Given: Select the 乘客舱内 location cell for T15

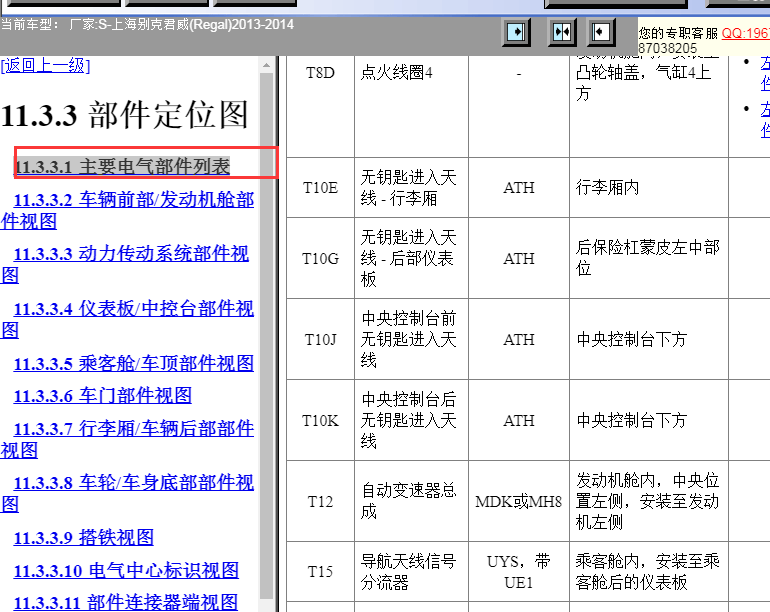Looking at the screenshot, I should click(x=649, y=572).
